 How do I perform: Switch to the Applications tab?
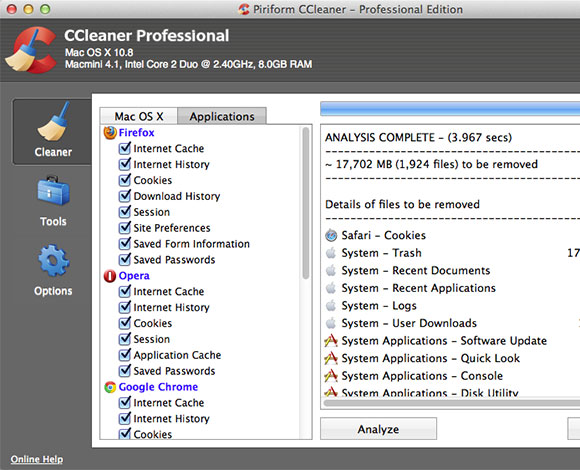(x=222, y=116)
